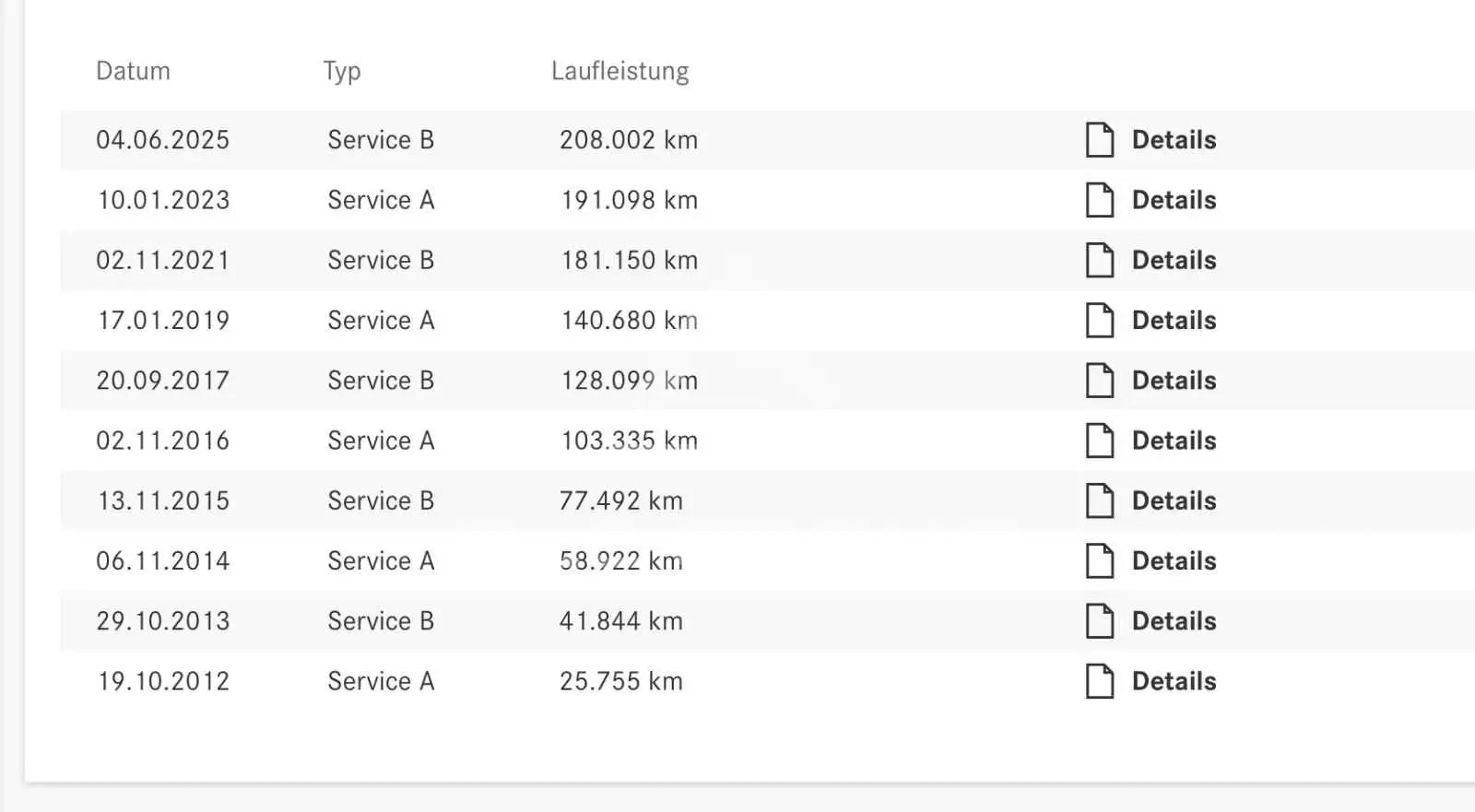Open Details link for 140.680 km entry

click(1174, 320)
